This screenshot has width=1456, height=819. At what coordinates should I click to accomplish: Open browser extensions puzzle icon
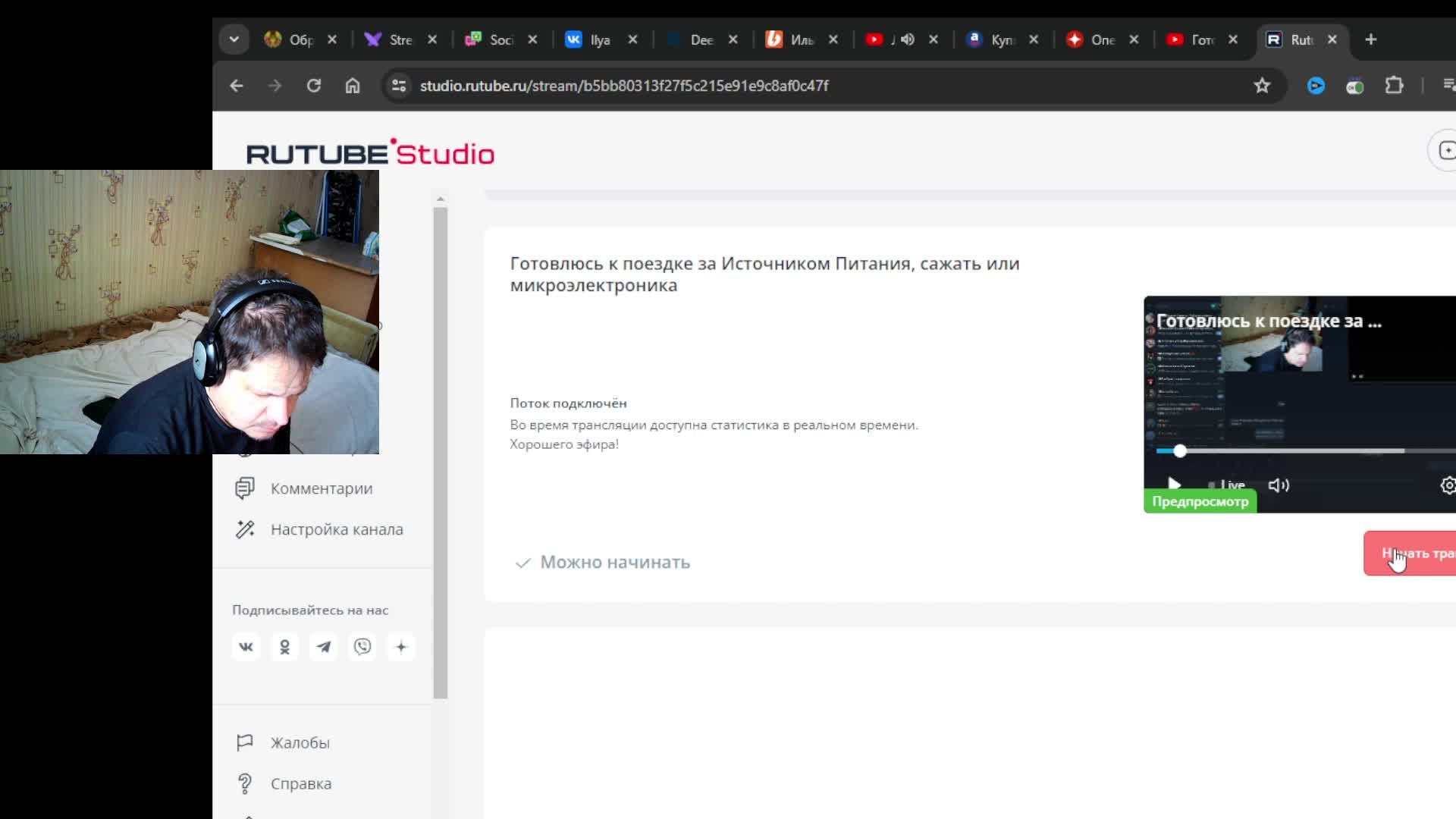(x=1394, y=86)
